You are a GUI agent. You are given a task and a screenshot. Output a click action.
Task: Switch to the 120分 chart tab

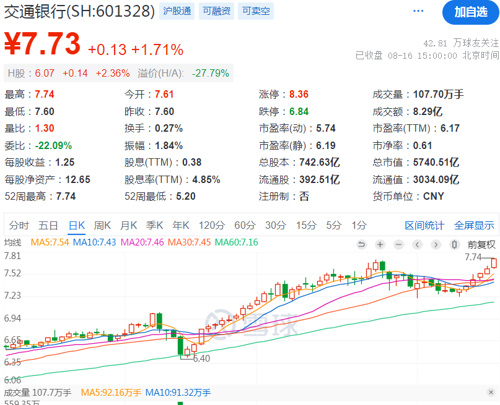point(212,226)
